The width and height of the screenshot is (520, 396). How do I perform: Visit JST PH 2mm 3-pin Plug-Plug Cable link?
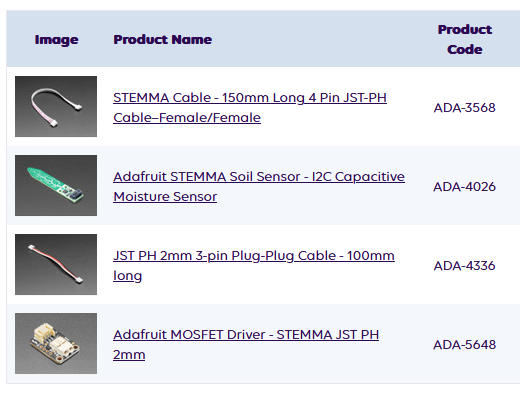[254, 265]
